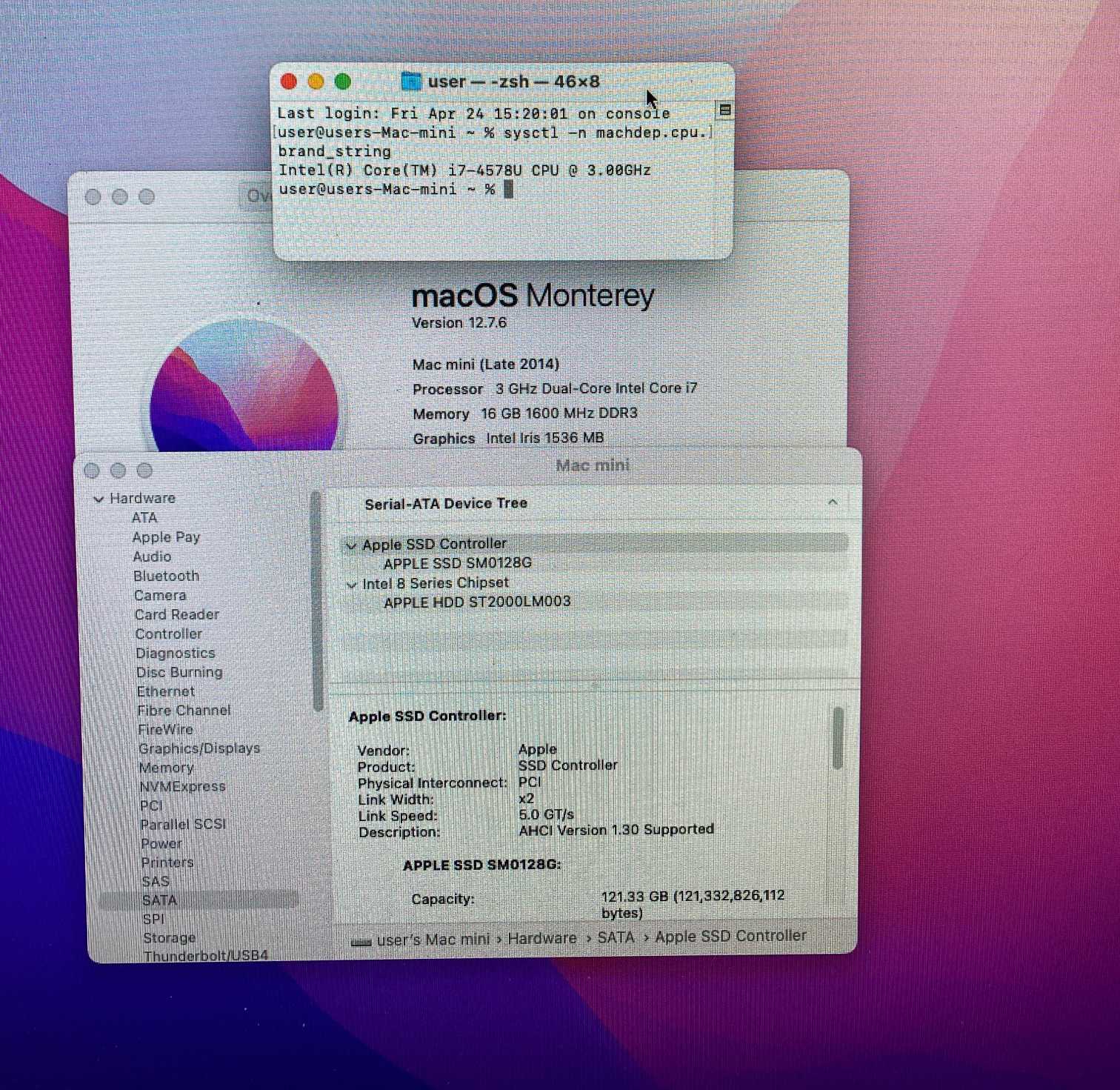This screenshot has height=1090, width=1120.
Task: Select Bluetooth in the sidebar
Action: coord(166,576)
